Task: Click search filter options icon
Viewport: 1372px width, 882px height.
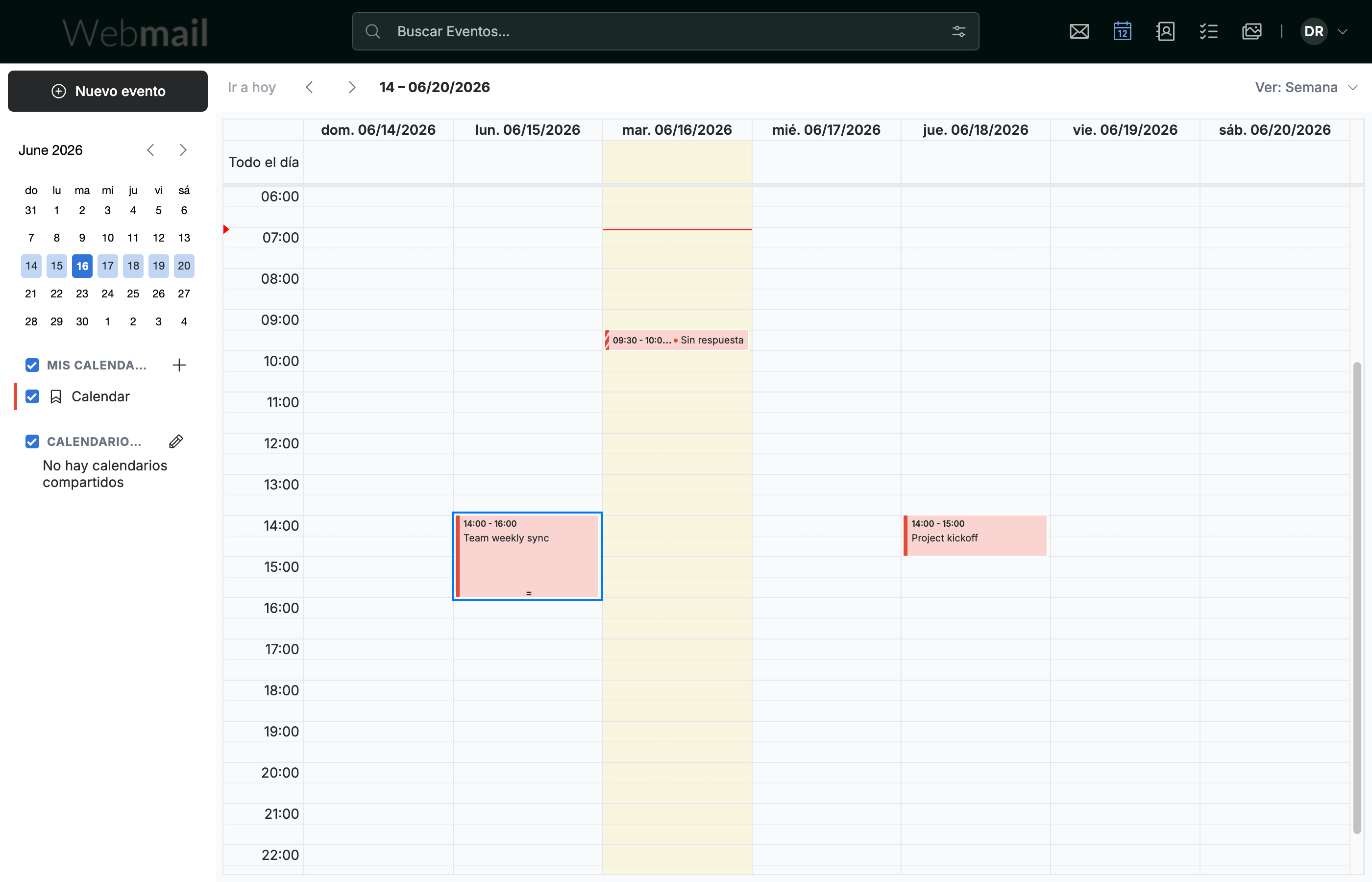Action: [958, 31]
